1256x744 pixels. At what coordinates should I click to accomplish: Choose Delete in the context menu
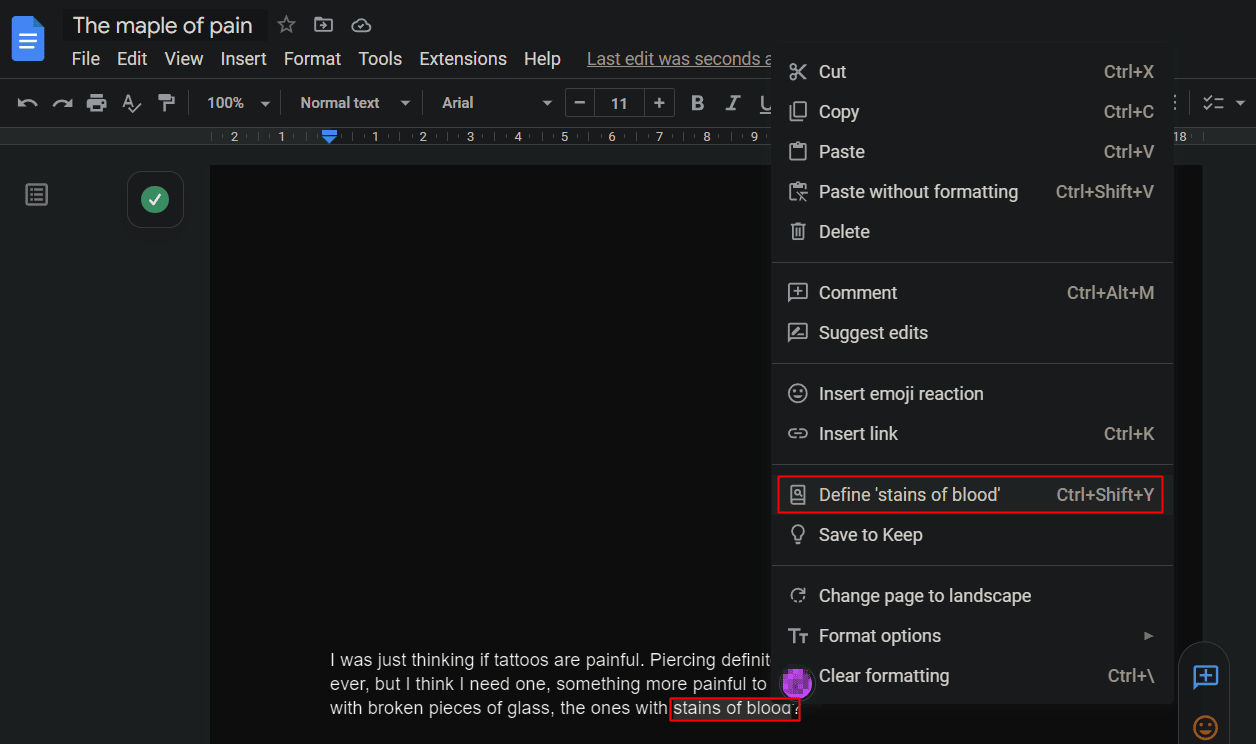(972, 232)
